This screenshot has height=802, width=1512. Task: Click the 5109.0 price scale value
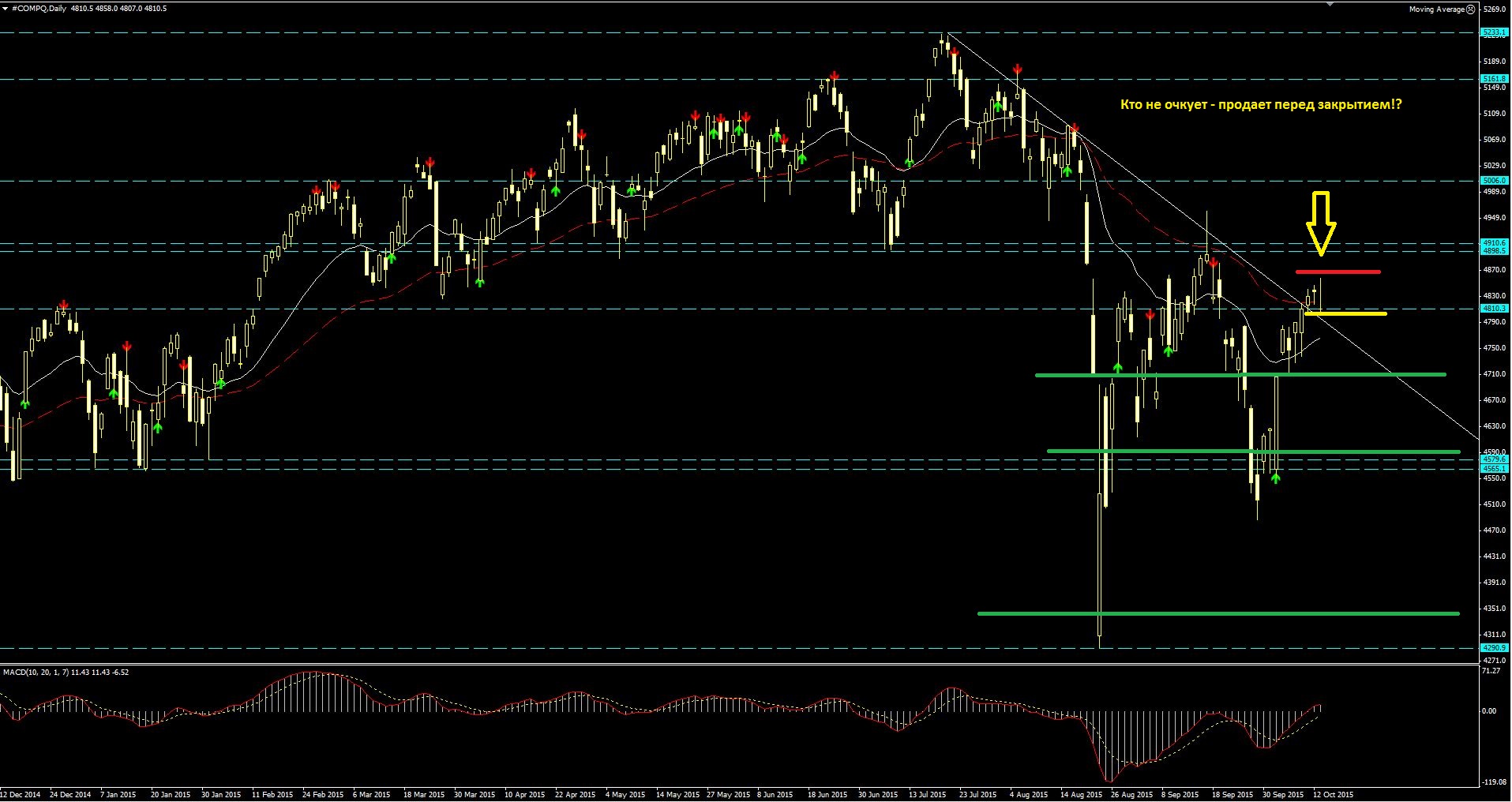pyautogui.click(x=1495, y=113)
